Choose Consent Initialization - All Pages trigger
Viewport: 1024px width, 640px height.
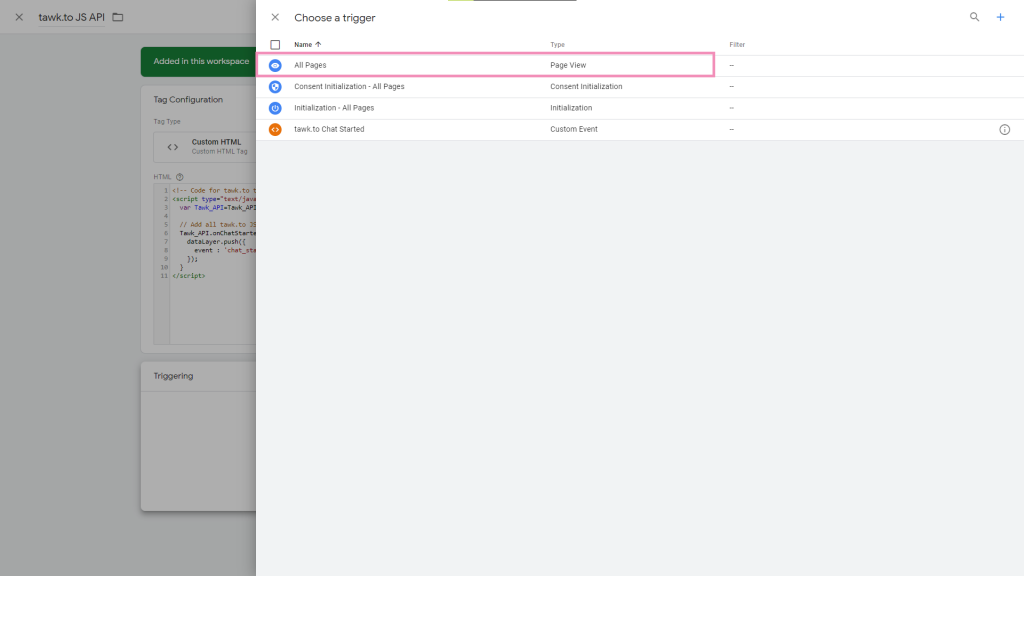349,86
